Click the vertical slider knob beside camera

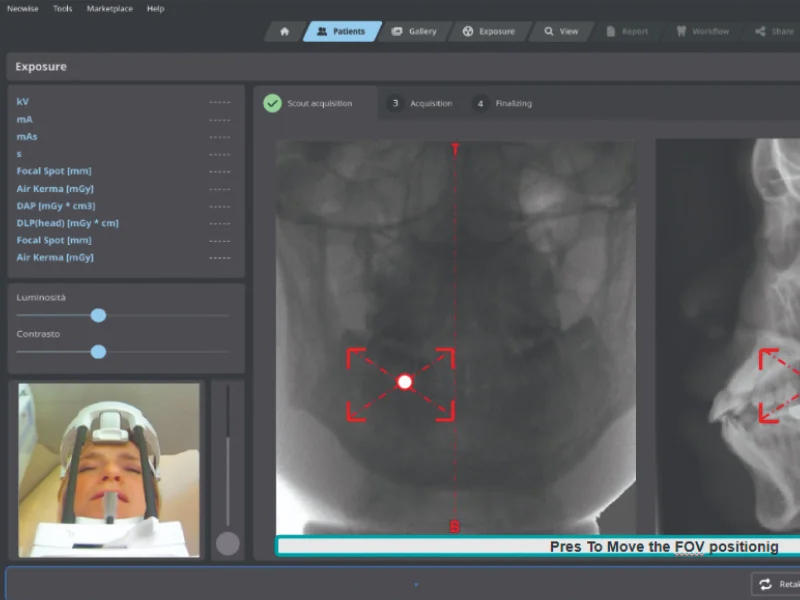[x=228, y=543]
